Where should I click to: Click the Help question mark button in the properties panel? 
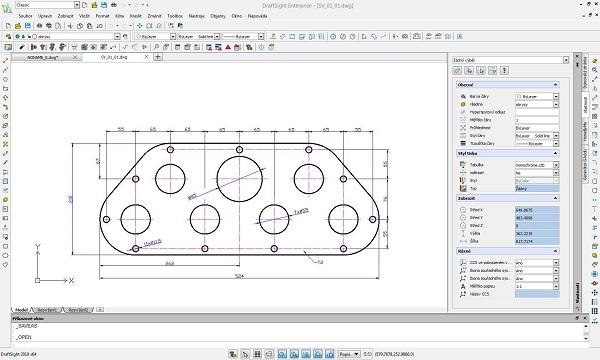(504, 70)
